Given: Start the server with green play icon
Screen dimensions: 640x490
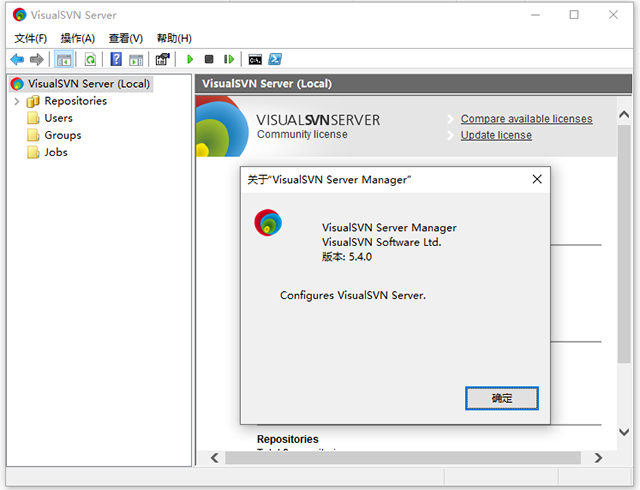Looking at the screenshot, I should tap(190, 60).
